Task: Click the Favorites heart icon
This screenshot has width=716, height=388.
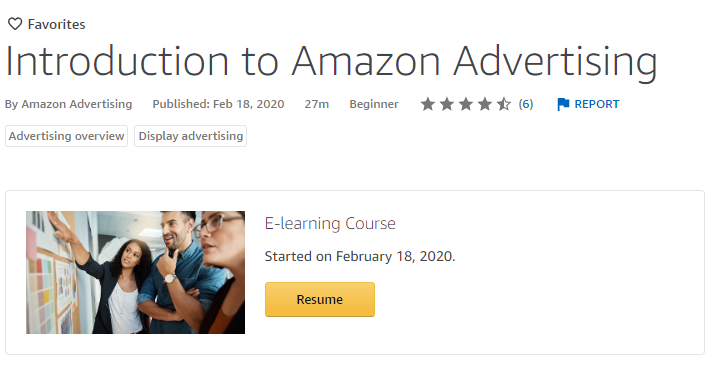Action: 15,24
